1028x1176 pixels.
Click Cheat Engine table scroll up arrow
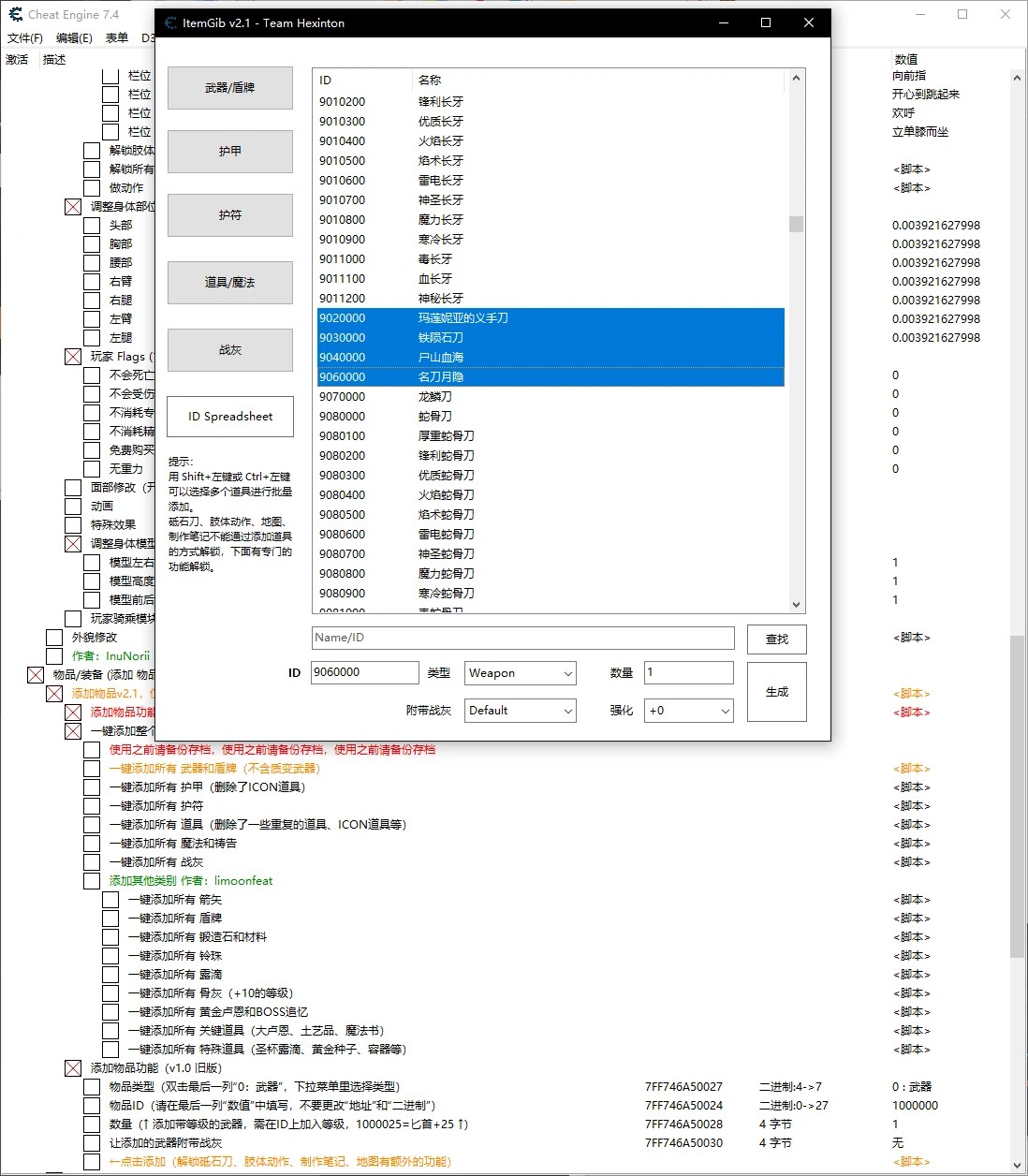click(1017, 80)
